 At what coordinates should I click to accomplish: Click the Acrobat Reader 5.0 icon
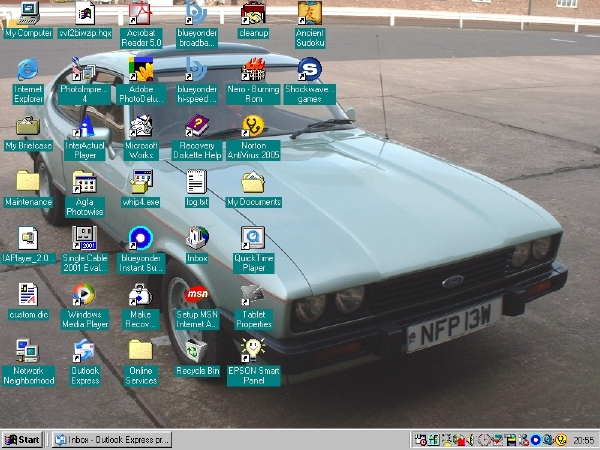141,14
